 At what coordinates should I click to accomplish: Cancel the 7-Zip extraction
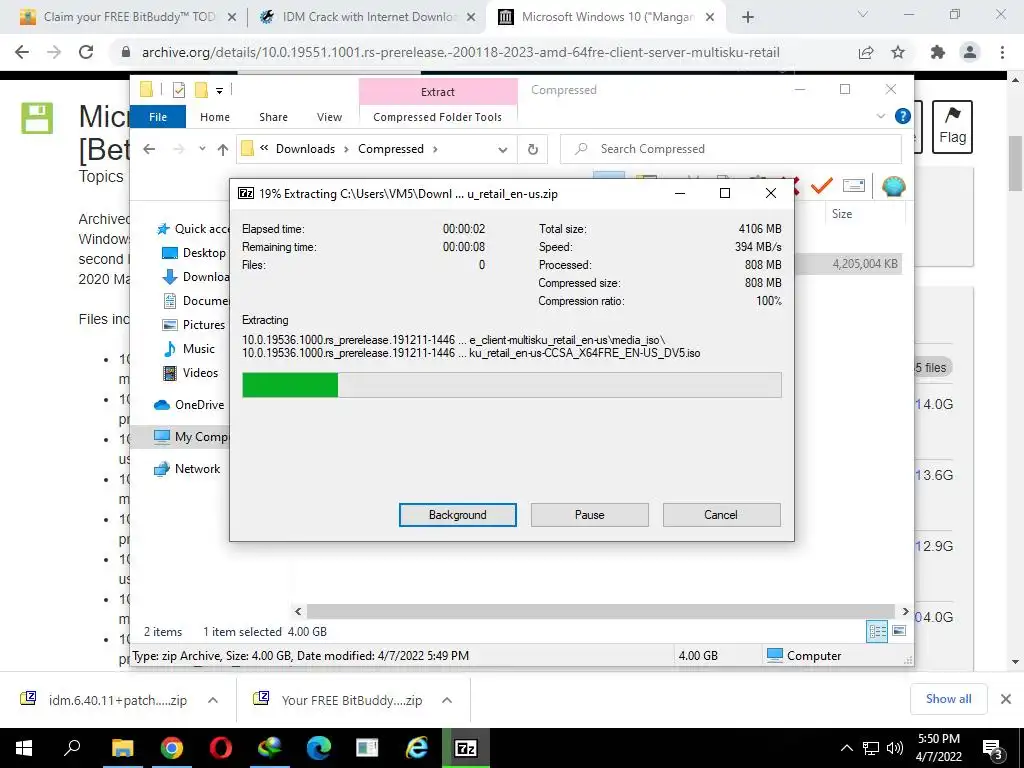pyautogui.click(x=721, y=515)
